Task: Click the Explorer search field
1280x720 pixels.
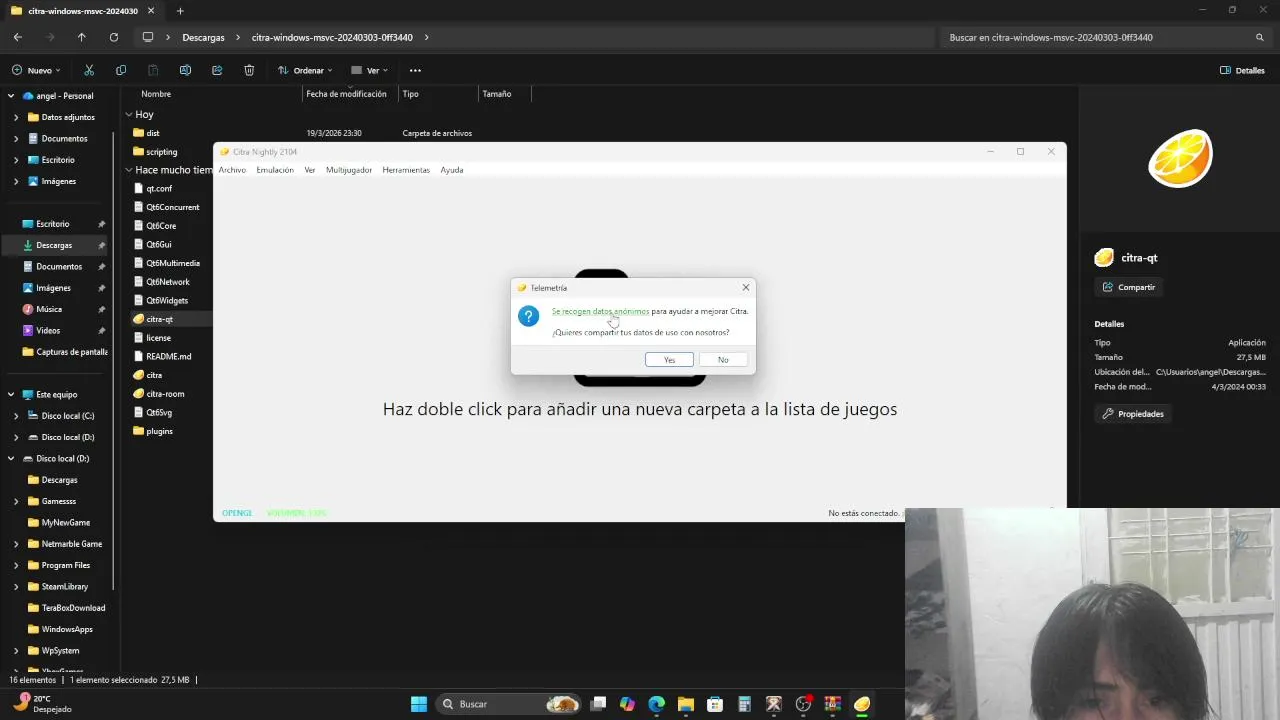Action: (1105, 37)
